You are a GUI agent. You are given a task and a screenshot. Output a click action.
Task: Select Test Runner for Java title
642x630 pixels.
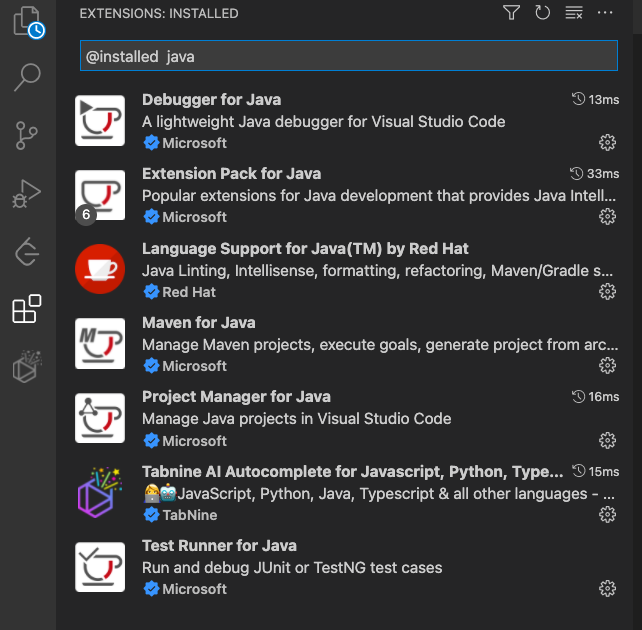coord(219,546)
